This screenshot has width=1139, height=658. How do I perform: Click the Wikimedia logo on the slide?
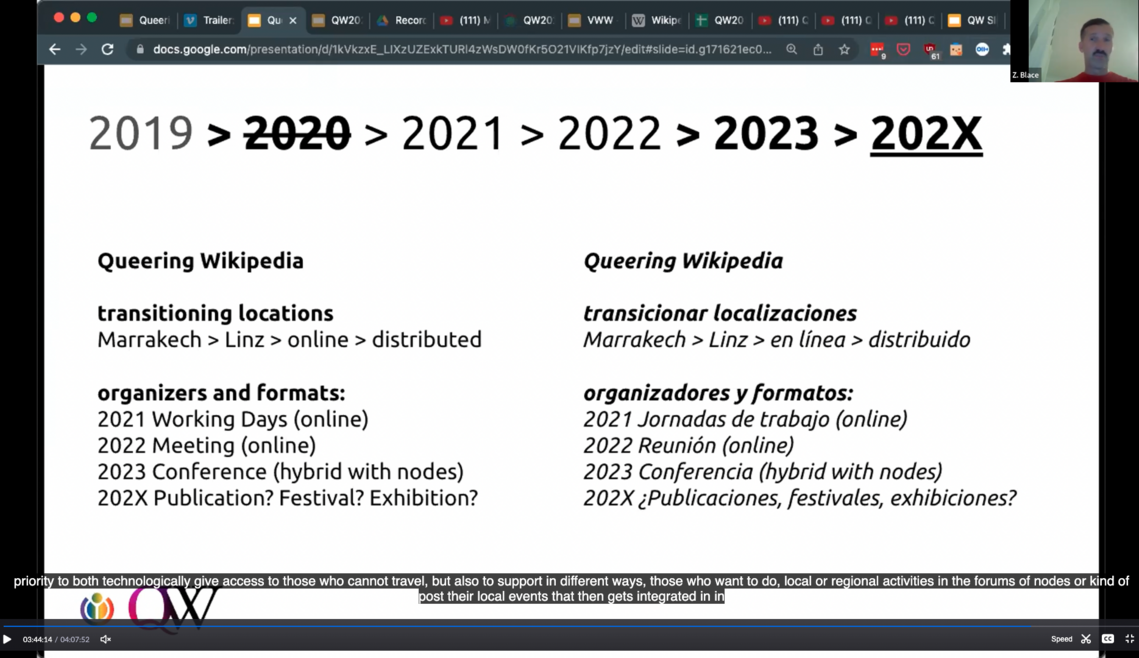point(97,609)
